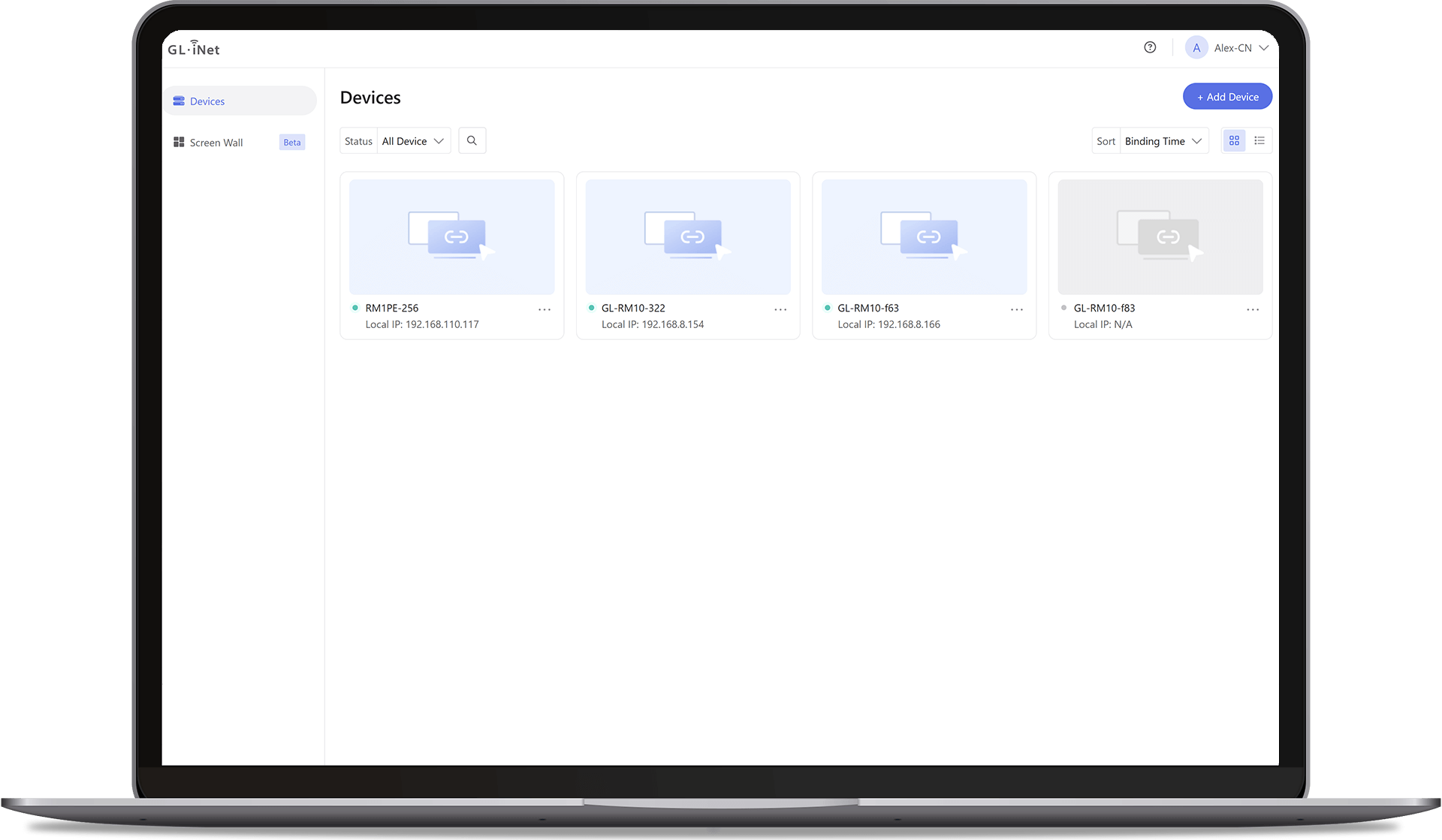
Task: Click the Devices page heading
Action: (x=370, y=97)
